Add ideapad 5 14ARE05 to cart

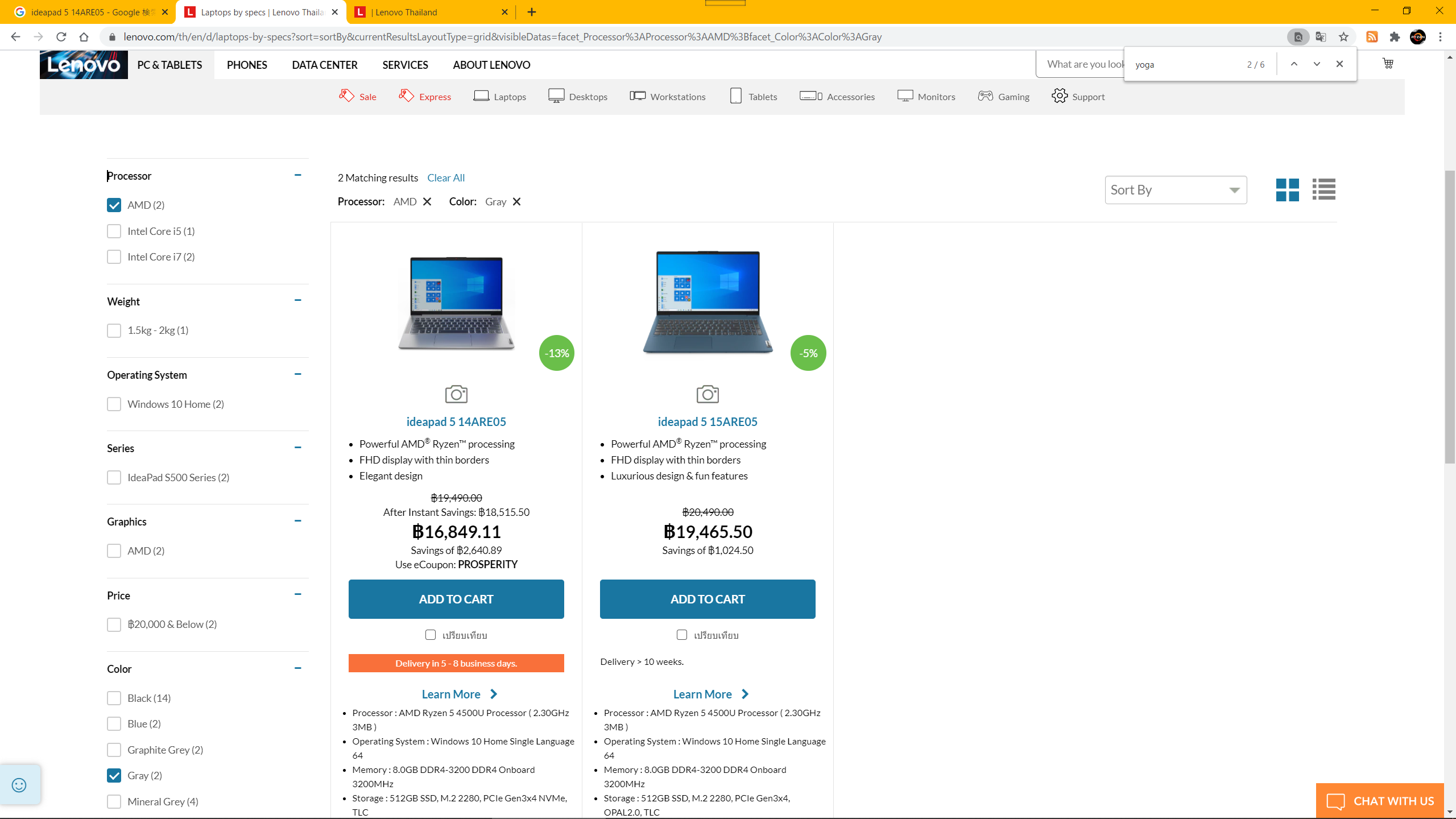click(456, 599)
